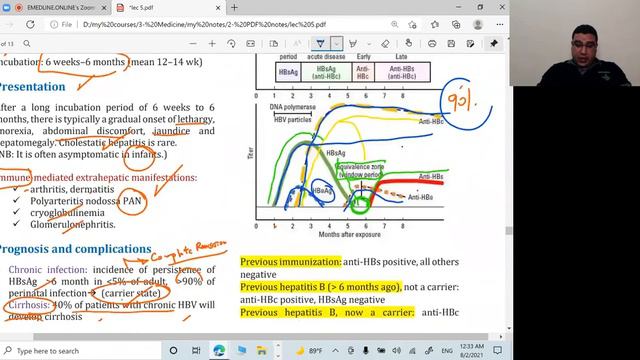Open Microsoft Edge from taskbar
640x360 pixels.
pyautogui.click(x=219, y=351)
